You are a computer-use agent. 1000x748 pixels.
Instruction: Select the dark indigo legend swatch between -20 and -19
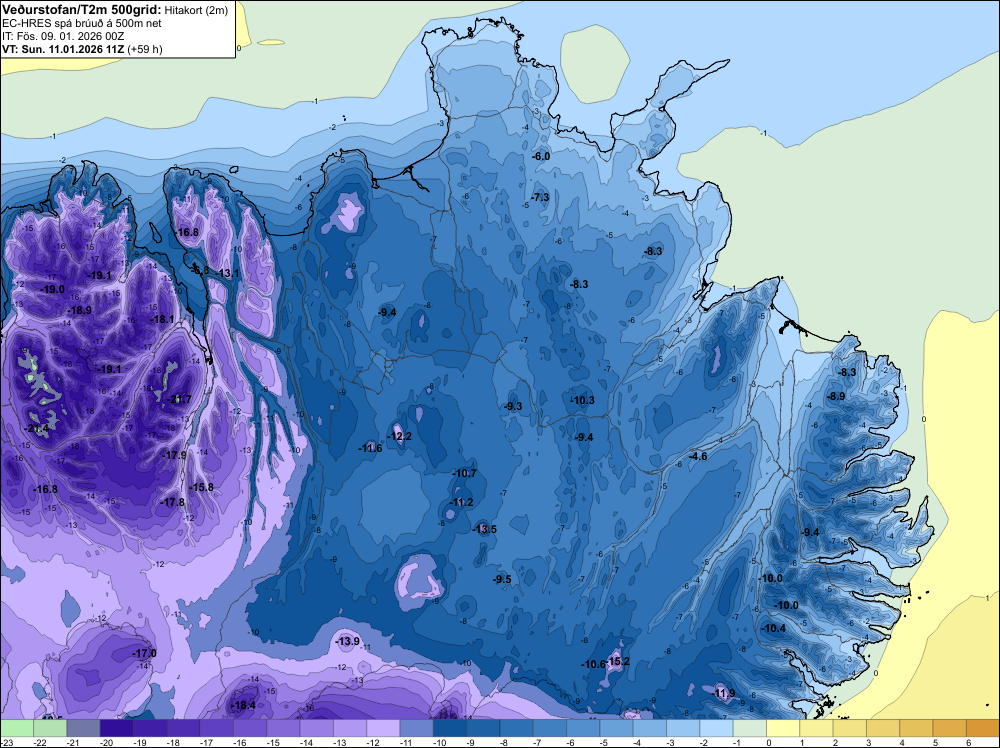(x=116, y=728)
